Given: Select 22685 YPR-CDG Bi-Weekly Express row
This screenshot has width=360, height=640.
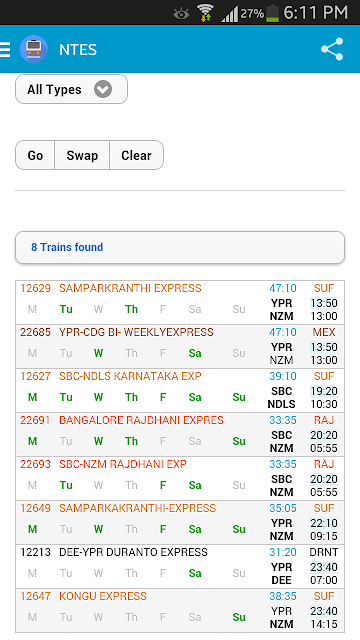Looking at the screenshot, I should (x=180, y=347).
